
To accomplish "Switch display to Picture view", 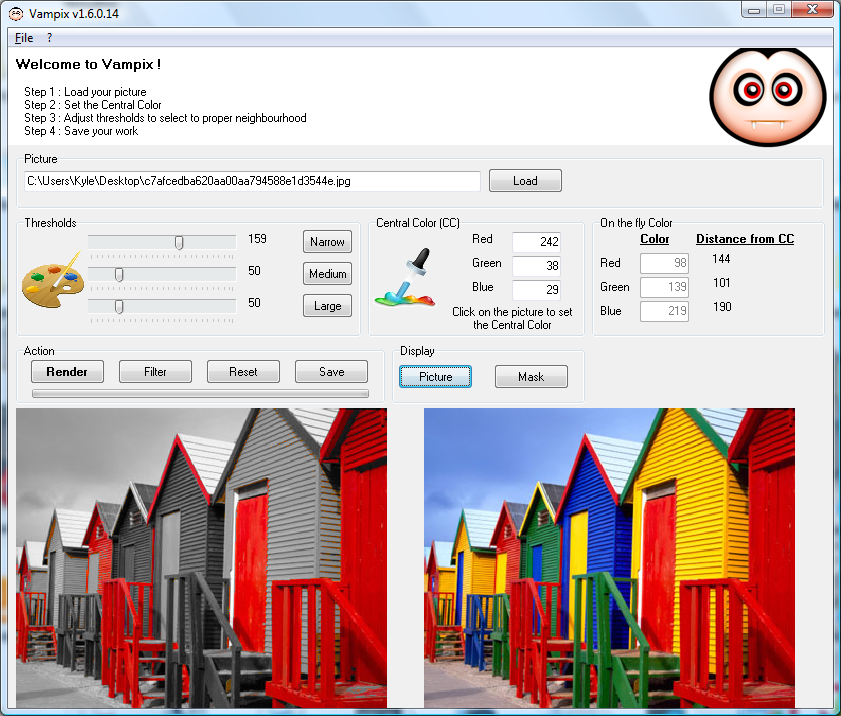I will click(x=435, y=377).
